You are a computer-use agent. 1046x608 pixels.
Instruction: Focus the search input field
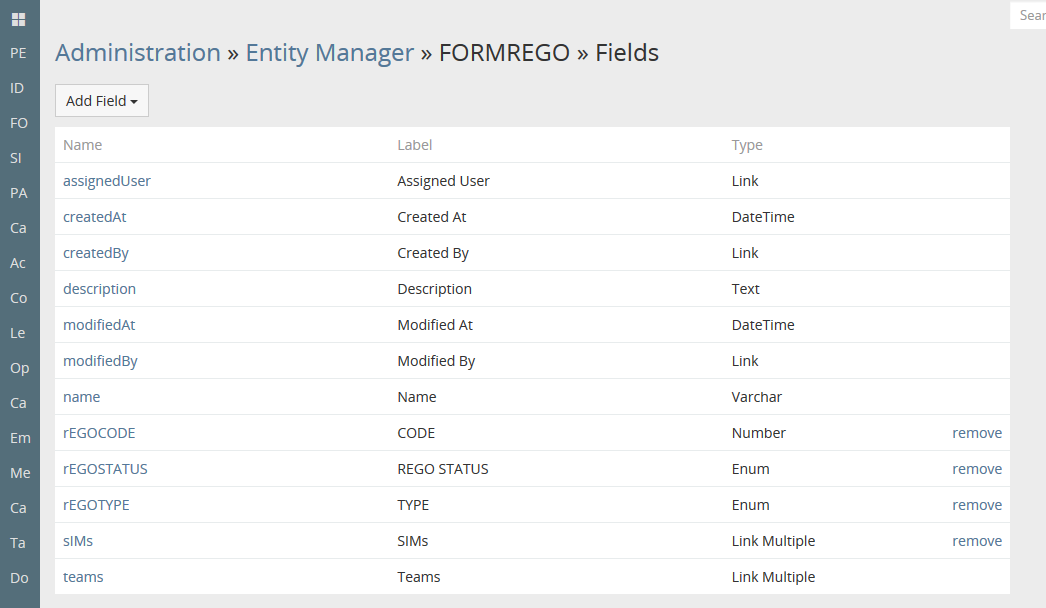coord(1030,16)
